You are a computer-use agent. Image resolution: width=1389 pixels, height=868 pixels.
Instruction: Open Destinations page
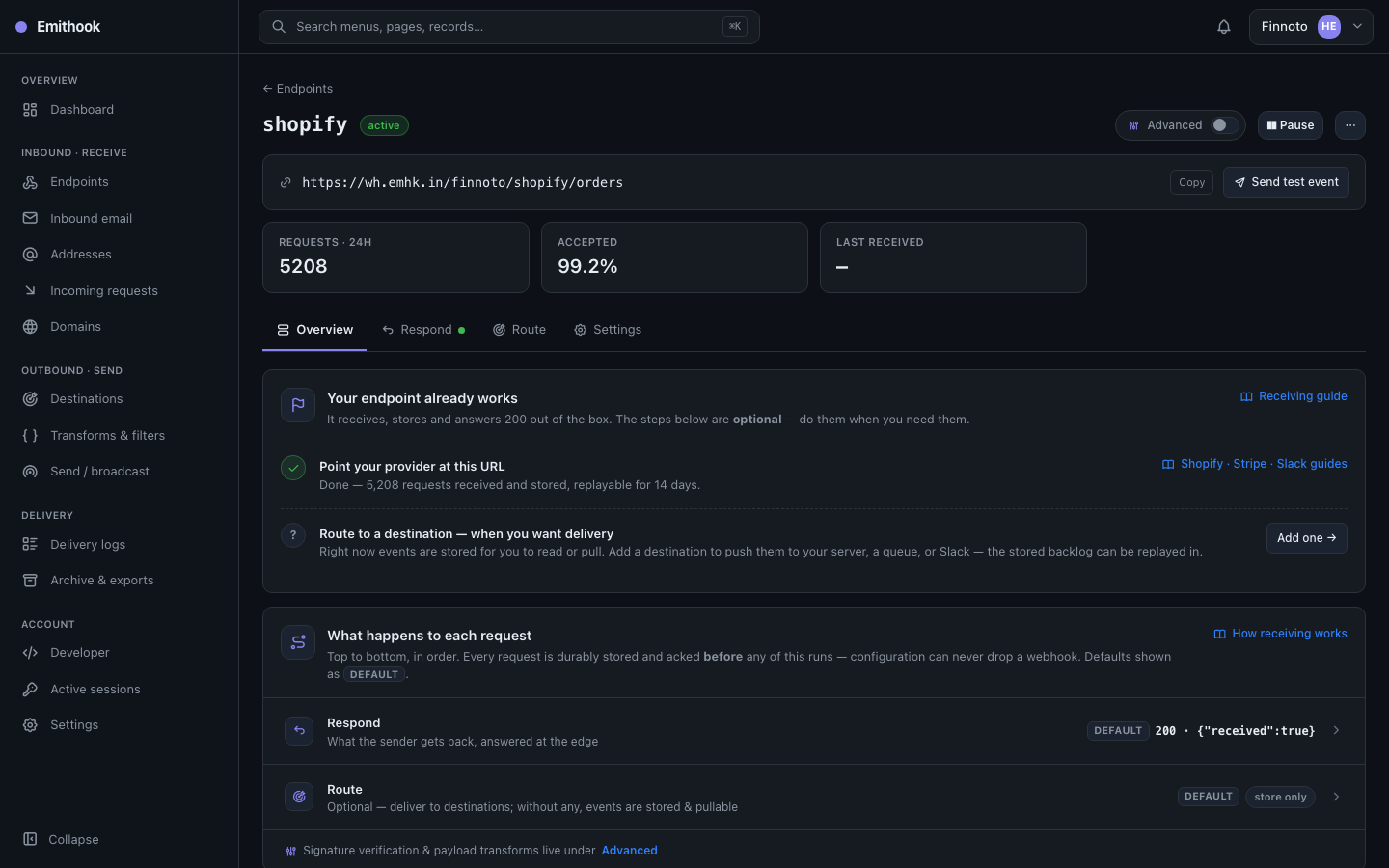click(x=120, y=399)
